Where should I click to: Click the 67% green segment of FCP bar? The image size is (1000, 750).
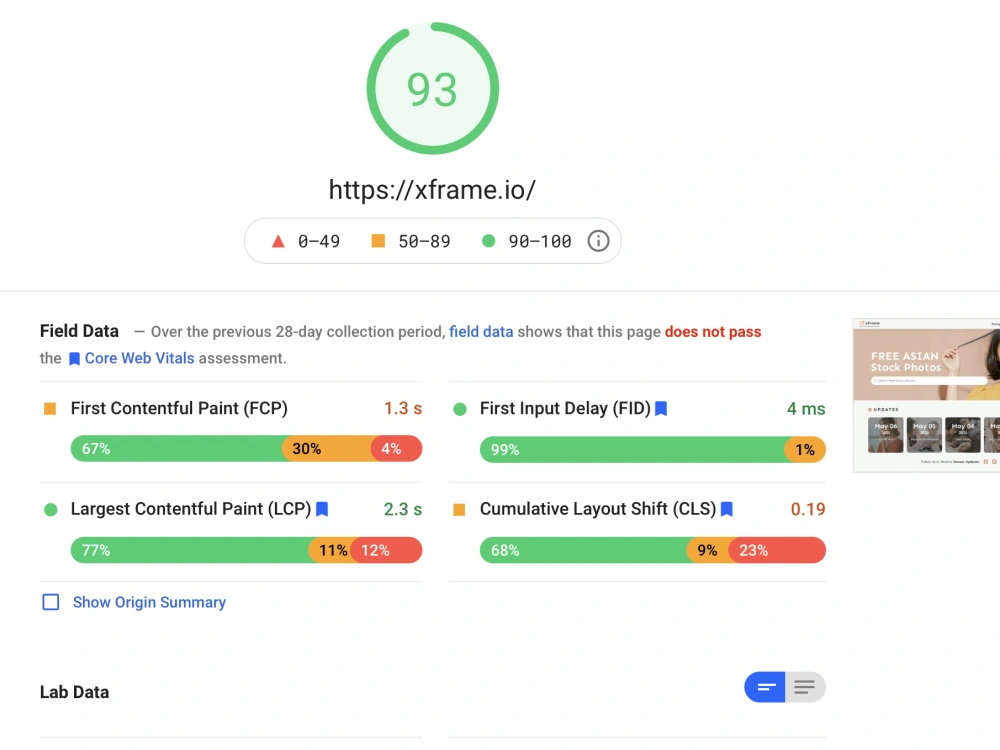click(x=177, y=448)
